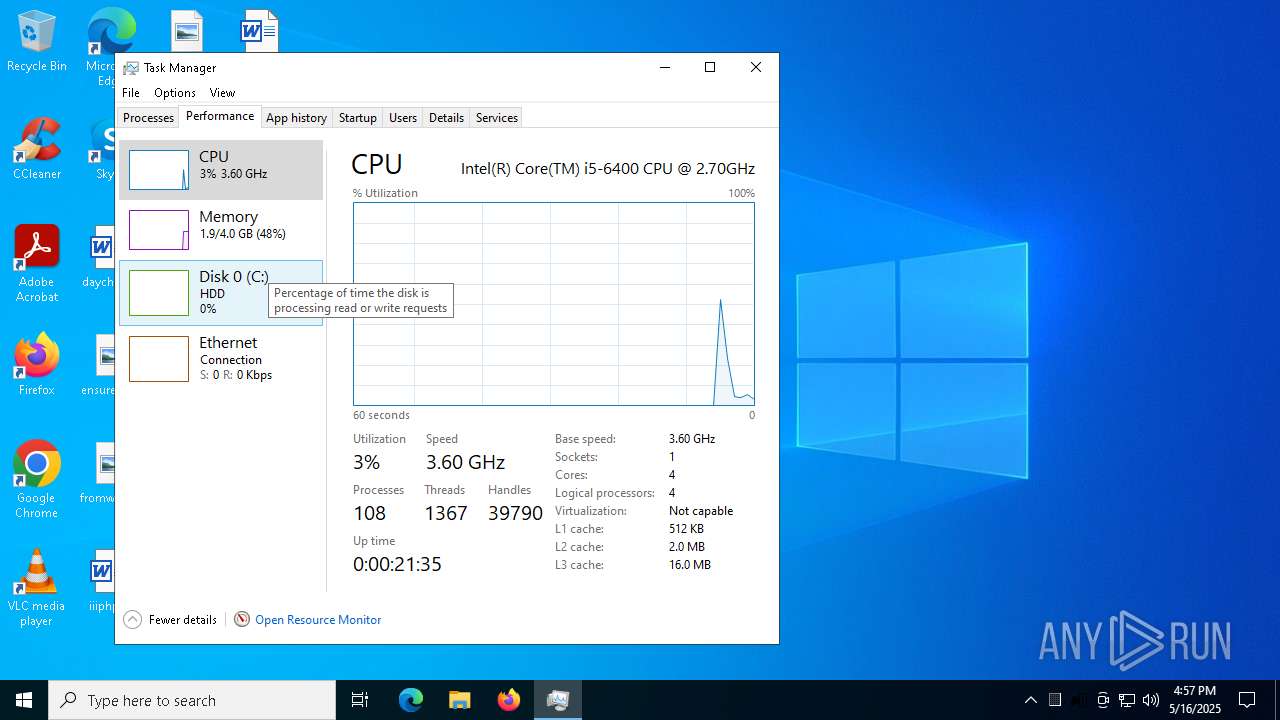The width and height of the screenshot is (1280, 720).
Task: Open the File menu
Action: point(131,93)
